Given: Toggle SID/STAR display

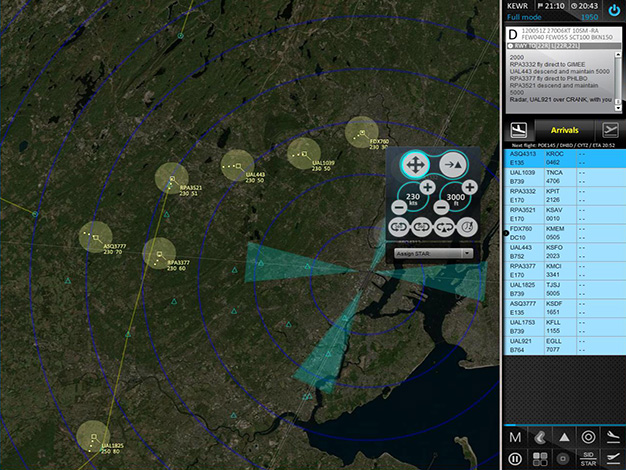Looking at the screenshot, I should (588, 459).
